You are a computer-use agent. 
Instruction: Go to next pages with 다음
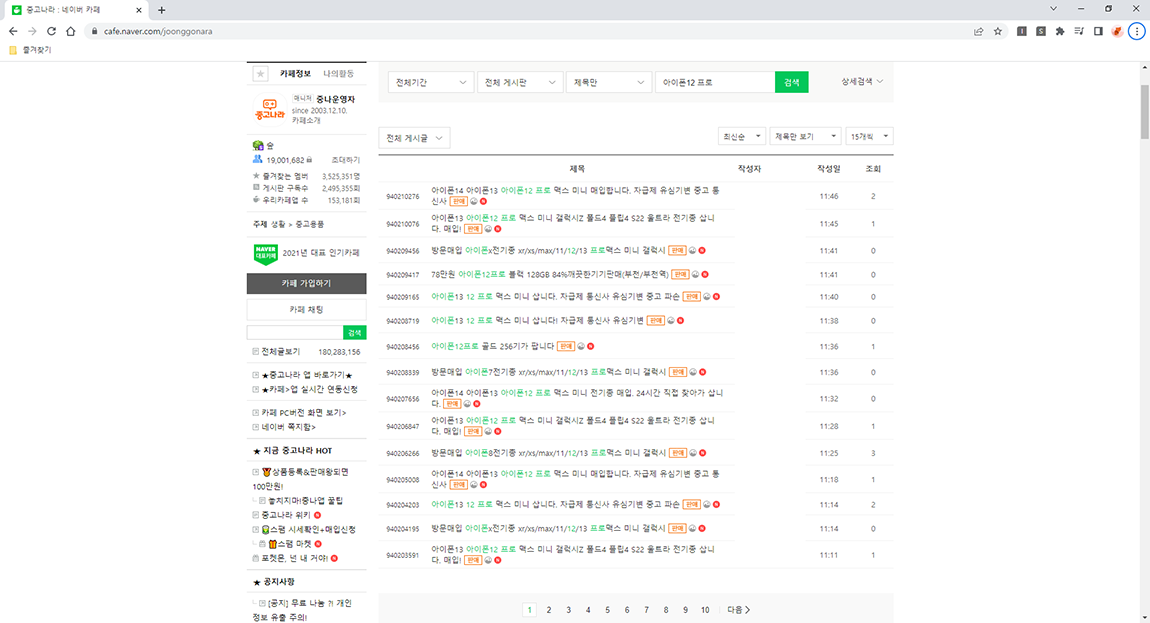tap(739, 610)
